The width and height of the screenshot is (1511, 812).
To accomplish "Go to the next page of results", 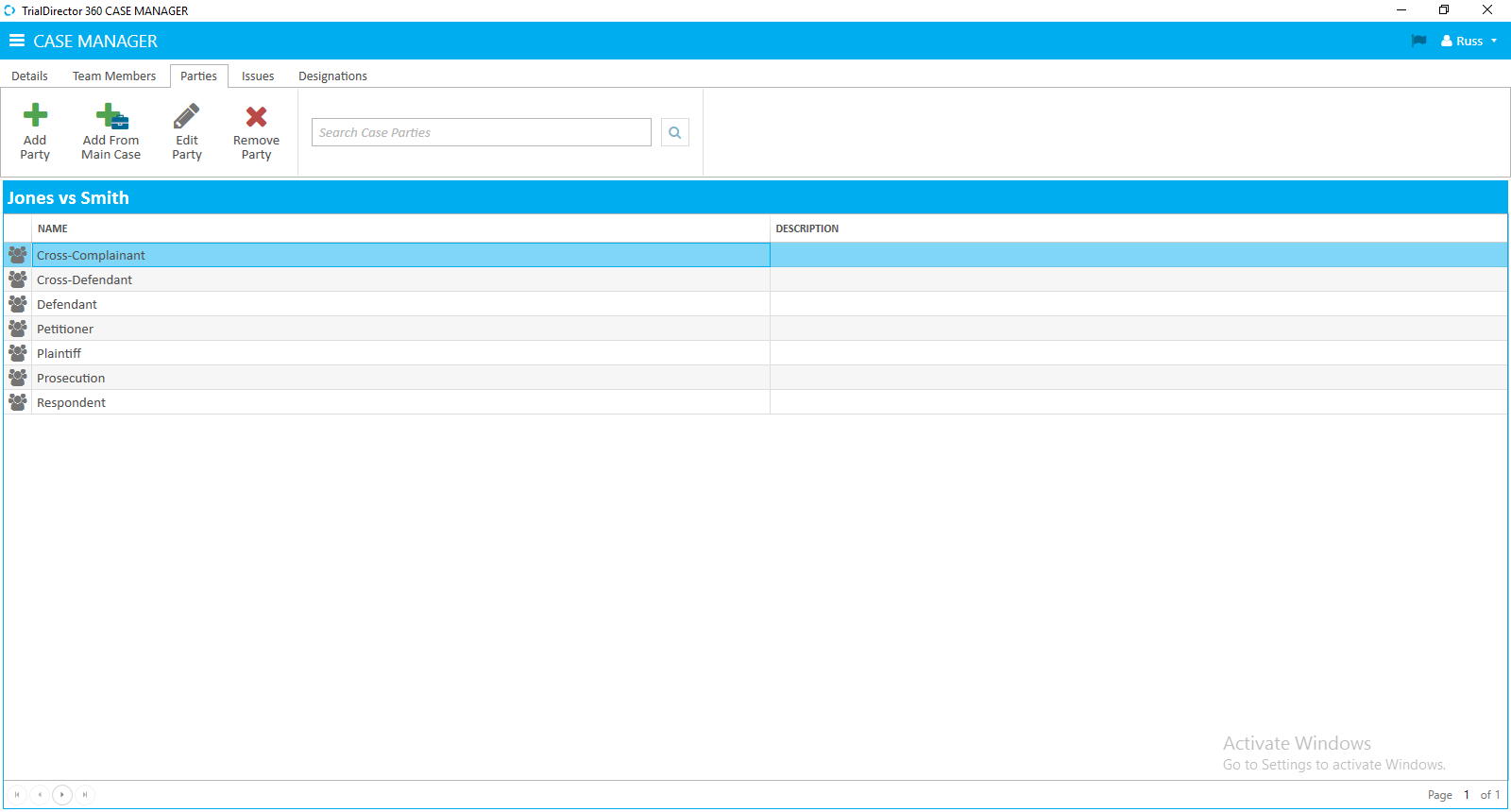I will [62, 795].
